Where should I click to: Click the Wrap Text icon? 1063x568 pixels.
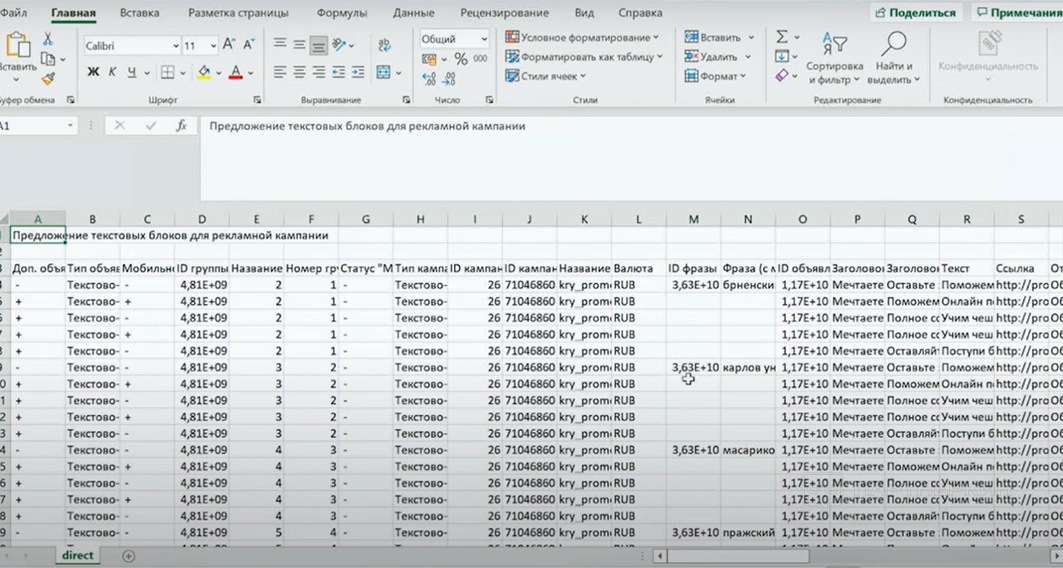tap(385, 46)
